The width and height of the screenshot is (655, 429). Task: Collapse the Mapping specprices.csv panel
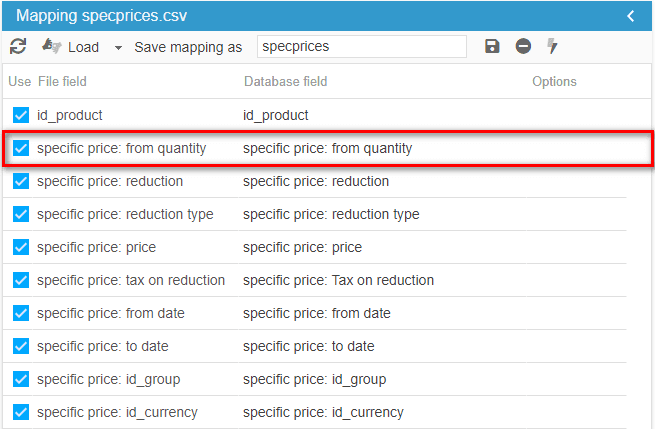[631, 15]
